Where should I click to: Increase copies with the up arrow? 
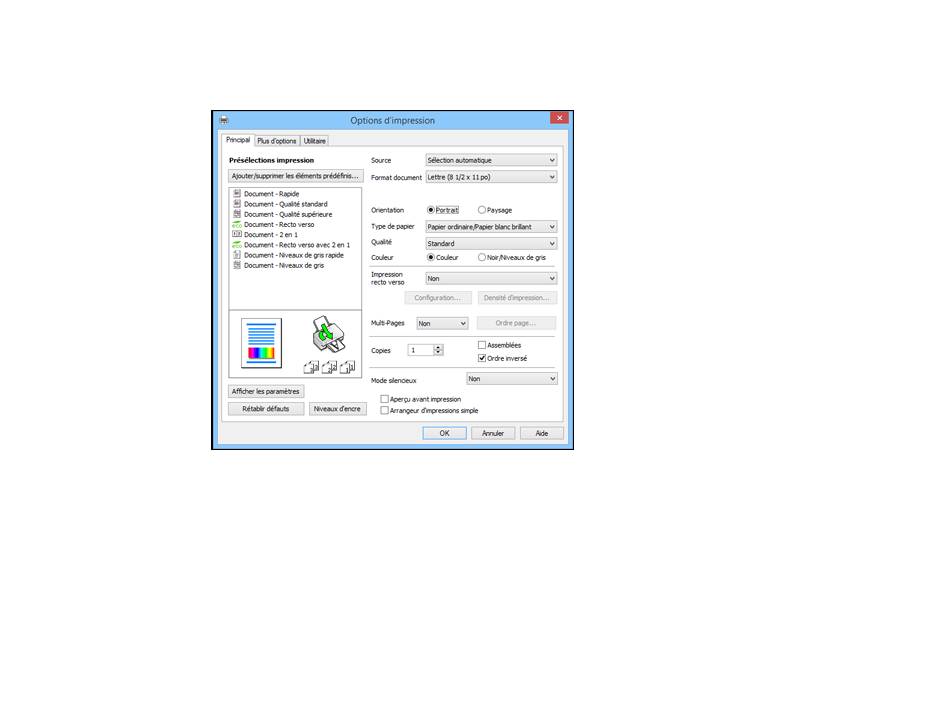click(x=438, y=347)
